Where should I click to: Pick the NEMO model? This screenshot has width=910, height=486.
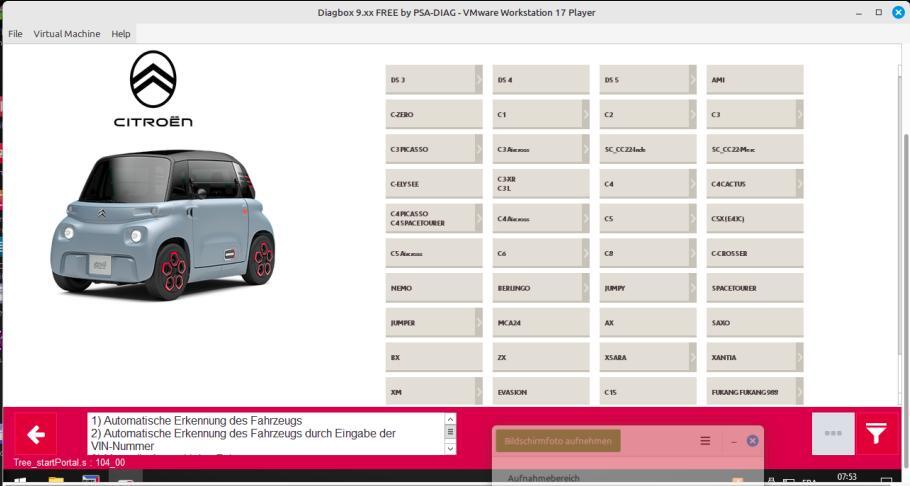[x=434, y=288]
